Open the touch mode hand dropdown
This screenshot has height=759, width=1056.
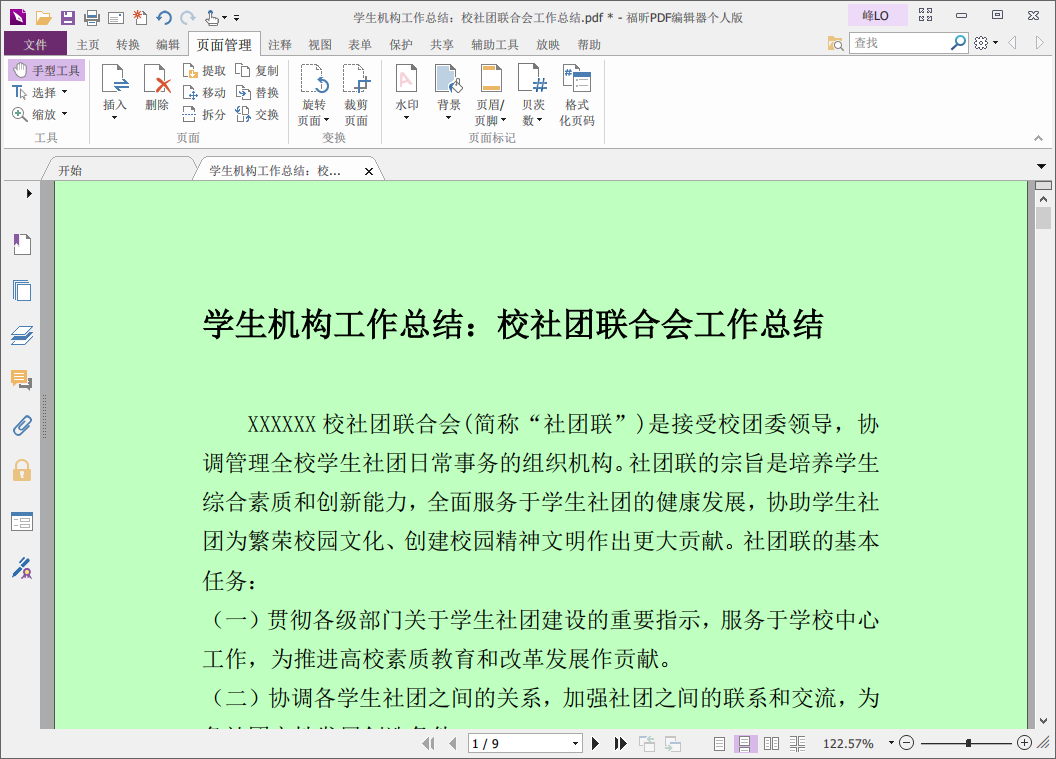(x=216, y=18)
